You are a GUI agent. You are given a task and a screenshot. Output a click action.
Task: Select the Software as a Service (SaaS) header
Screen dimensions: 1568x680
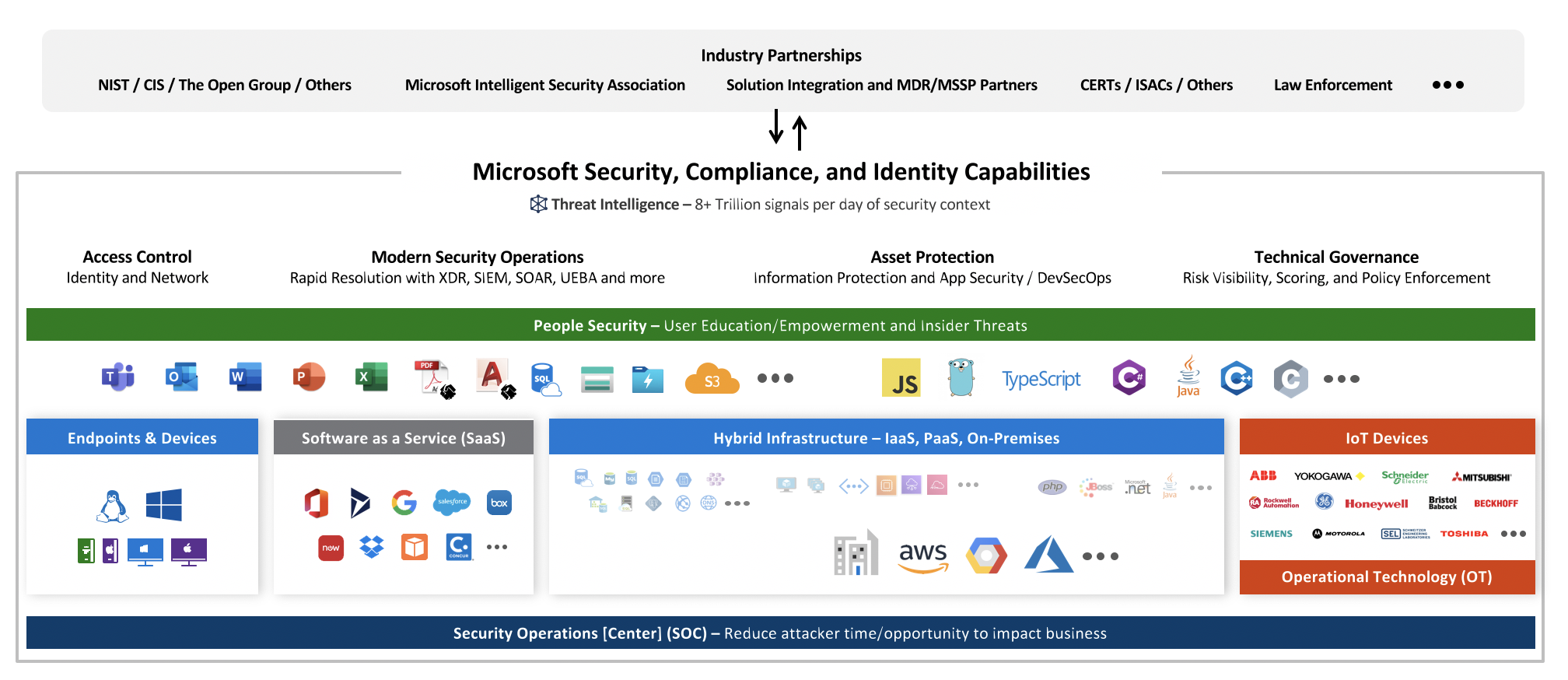point(404,437)
